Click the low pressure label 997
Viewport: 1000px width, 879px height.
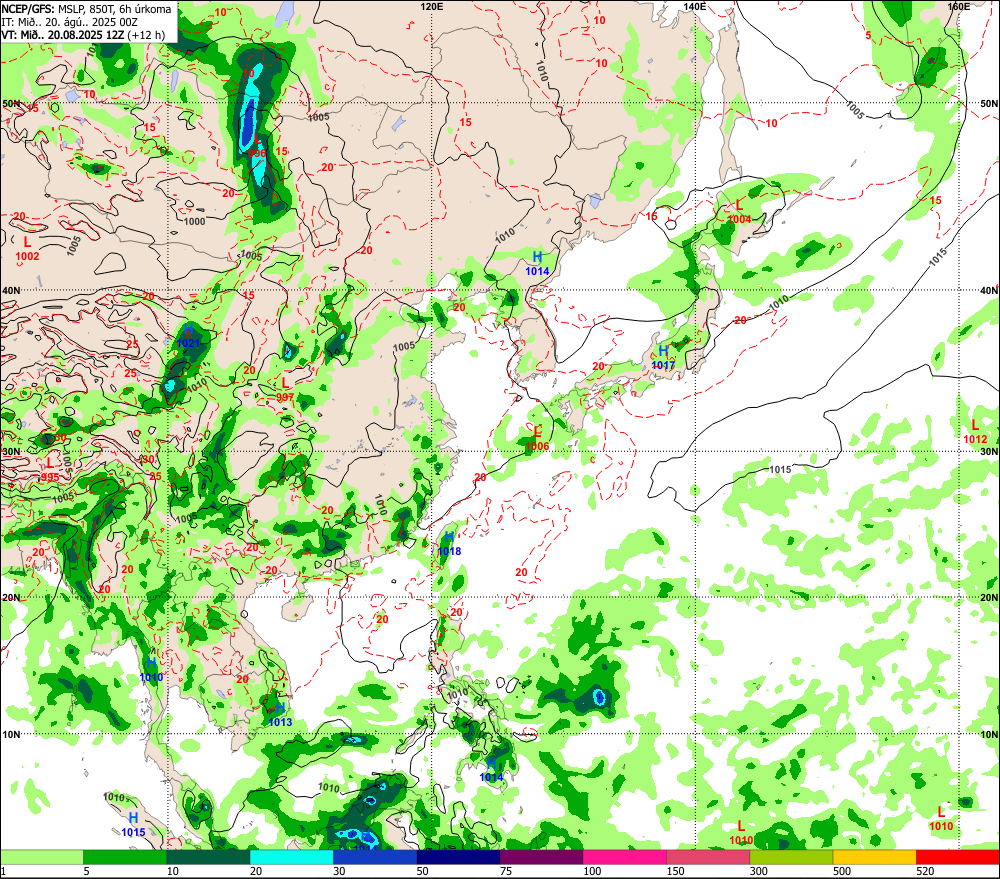285,397
